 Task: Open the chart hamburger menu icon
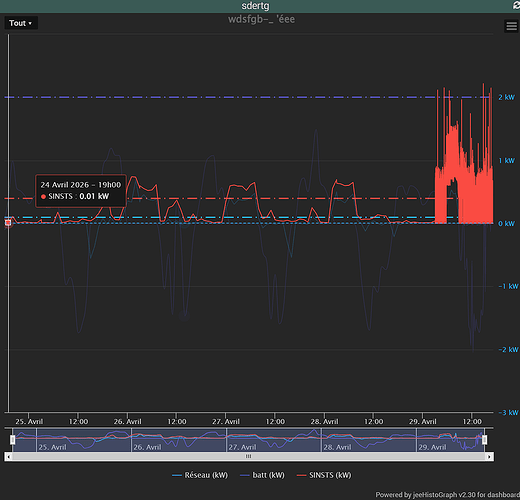pyautogui.click(x=511, y=26)
